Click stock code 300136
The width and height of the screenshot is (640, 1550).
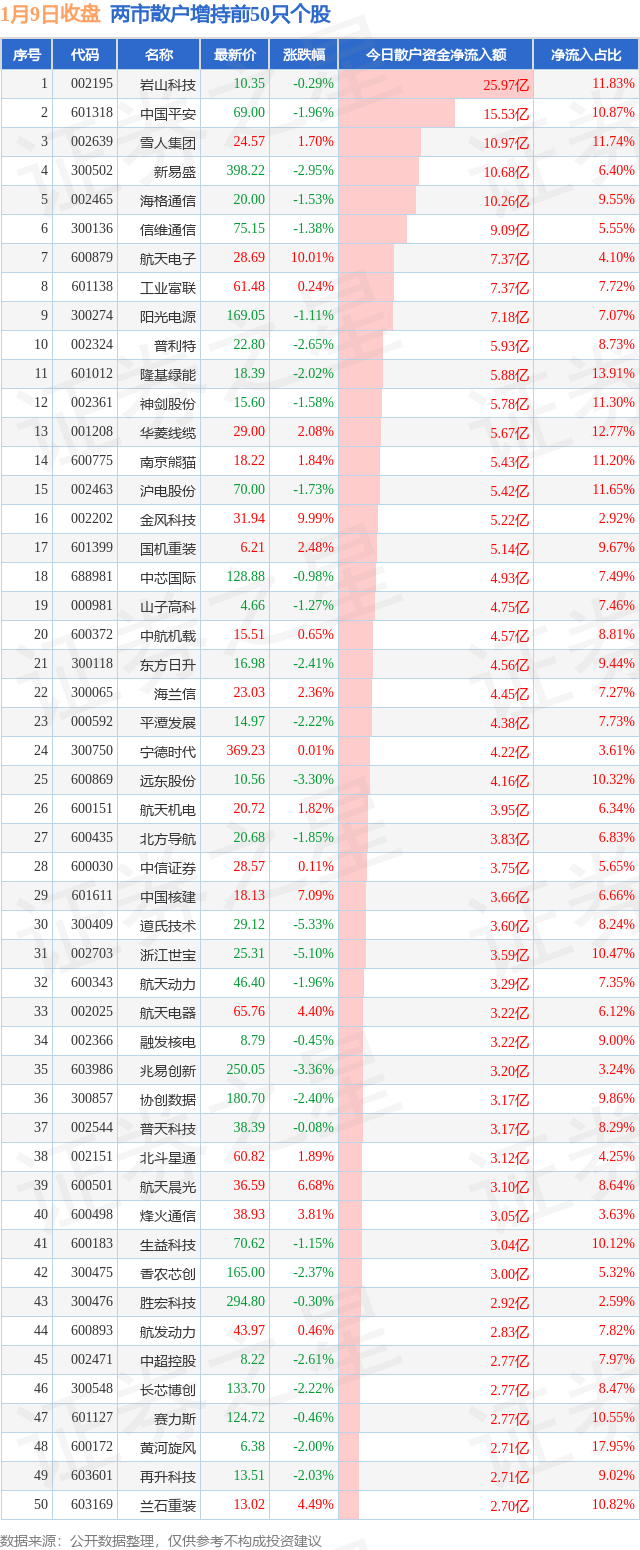(93, 229)
